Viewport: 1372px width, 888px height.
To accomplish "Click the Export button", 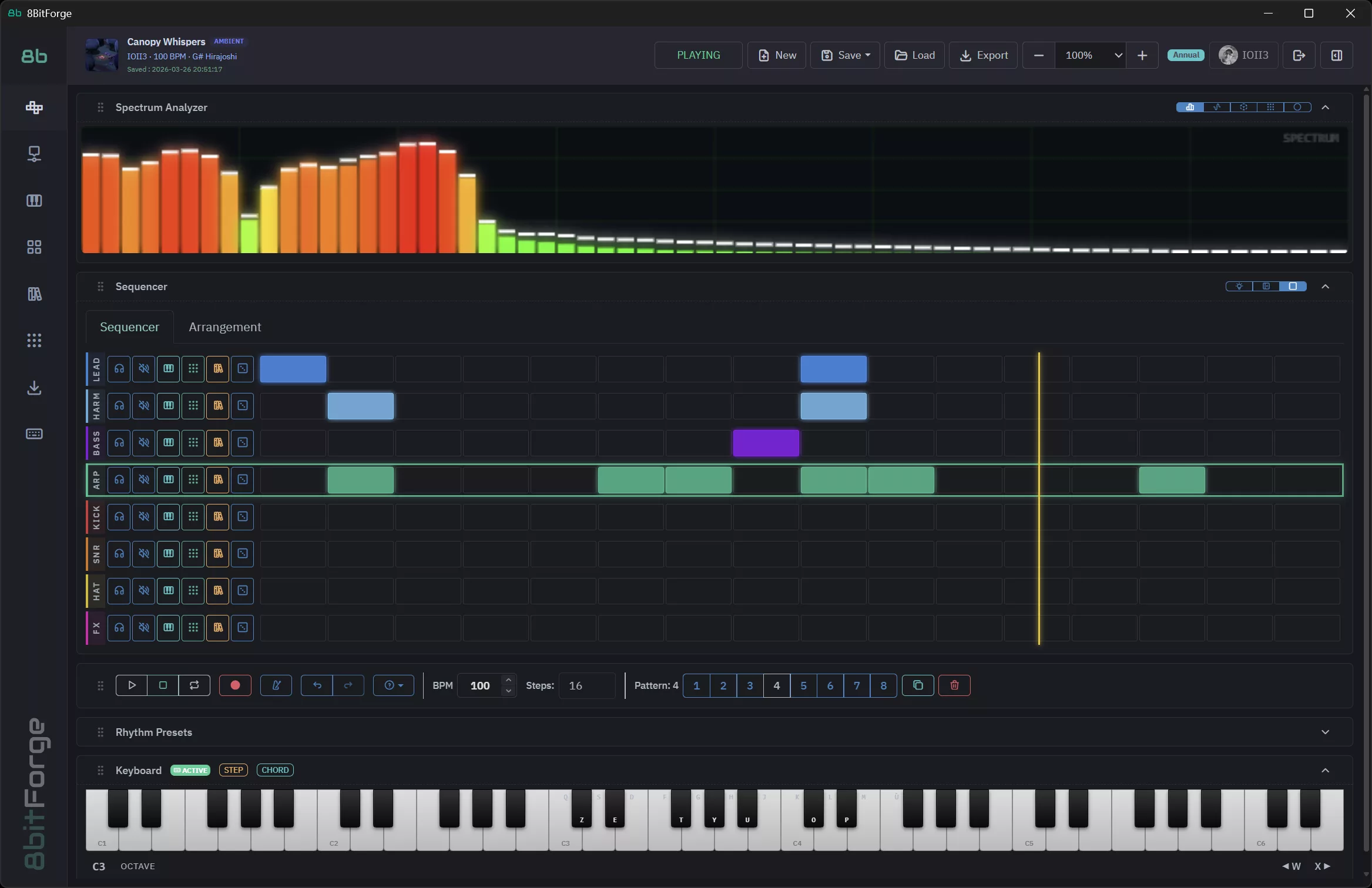I will (x=983, y=55).
